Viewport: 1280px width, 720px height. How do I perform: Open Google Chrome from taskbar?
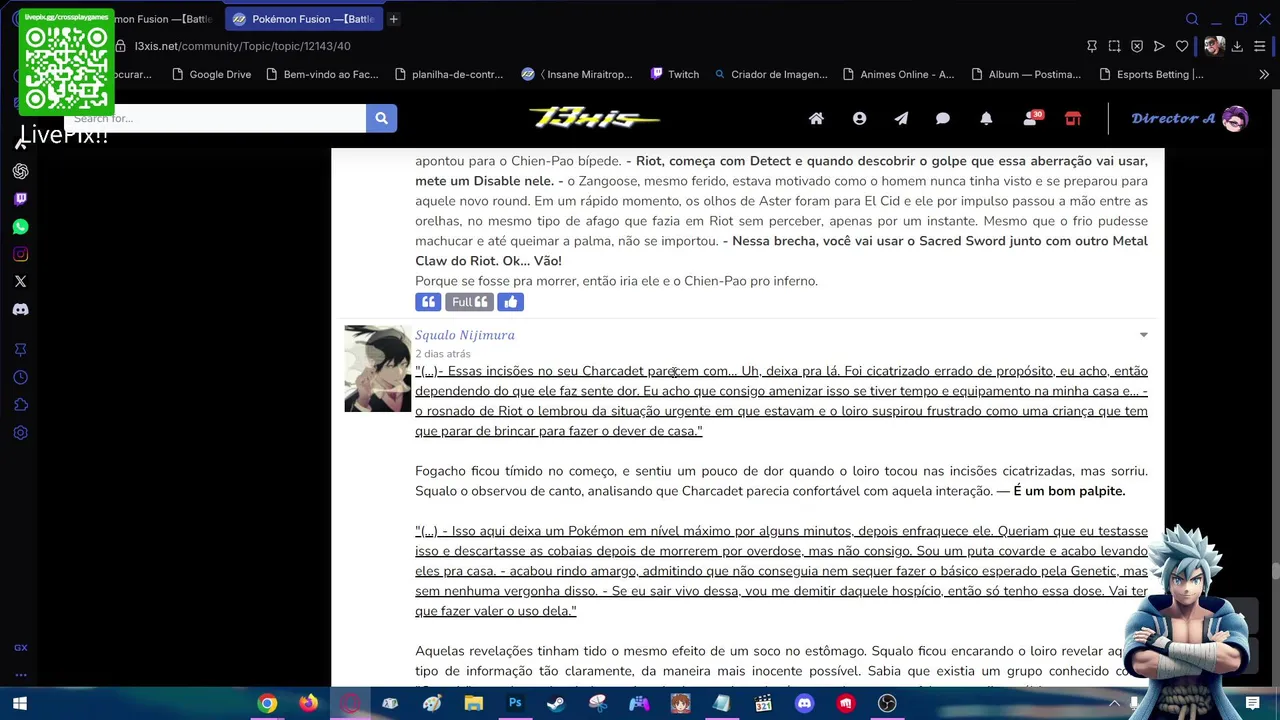pos(267,704)
